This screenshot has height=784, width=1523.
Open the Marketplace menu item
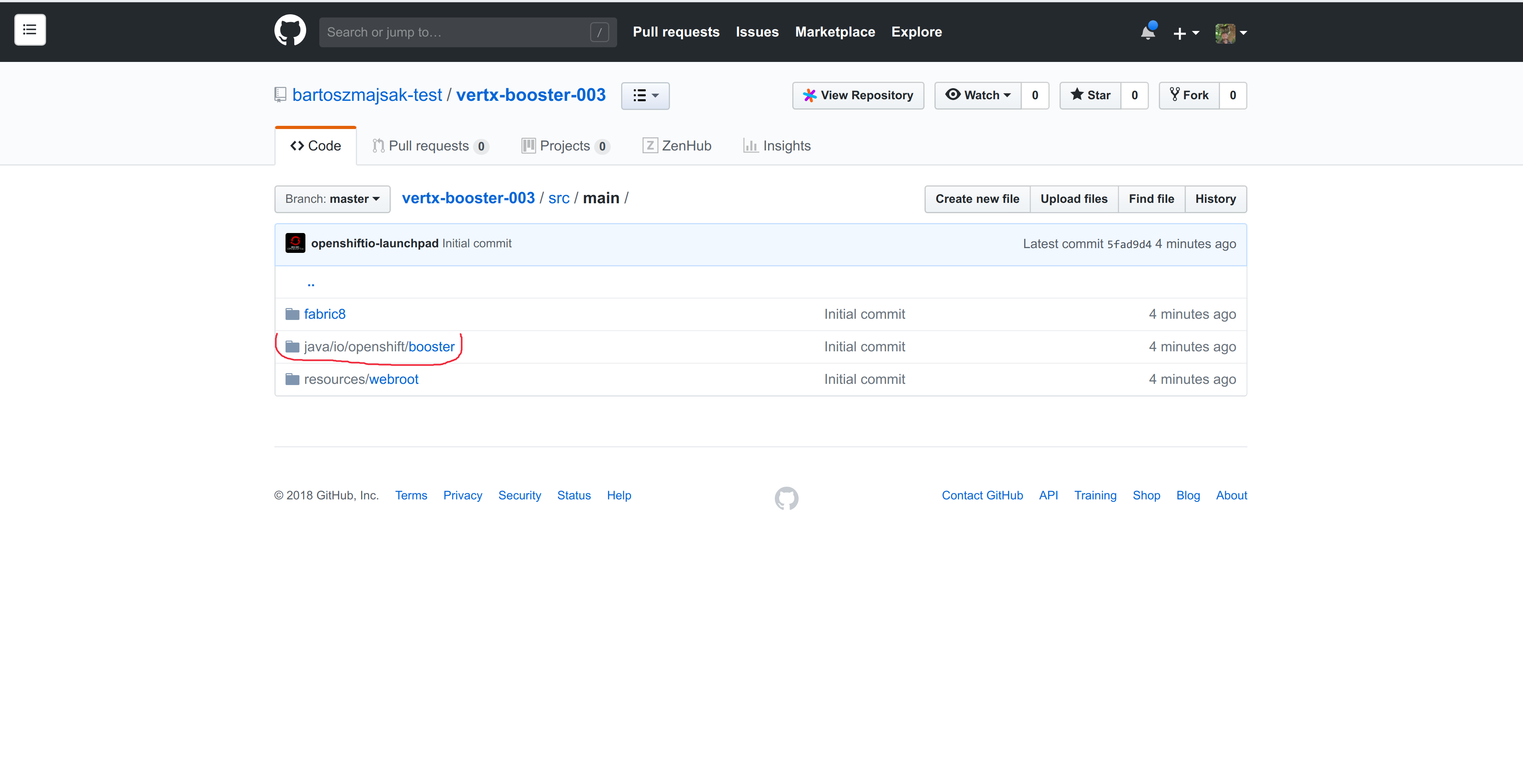[835, 32]
